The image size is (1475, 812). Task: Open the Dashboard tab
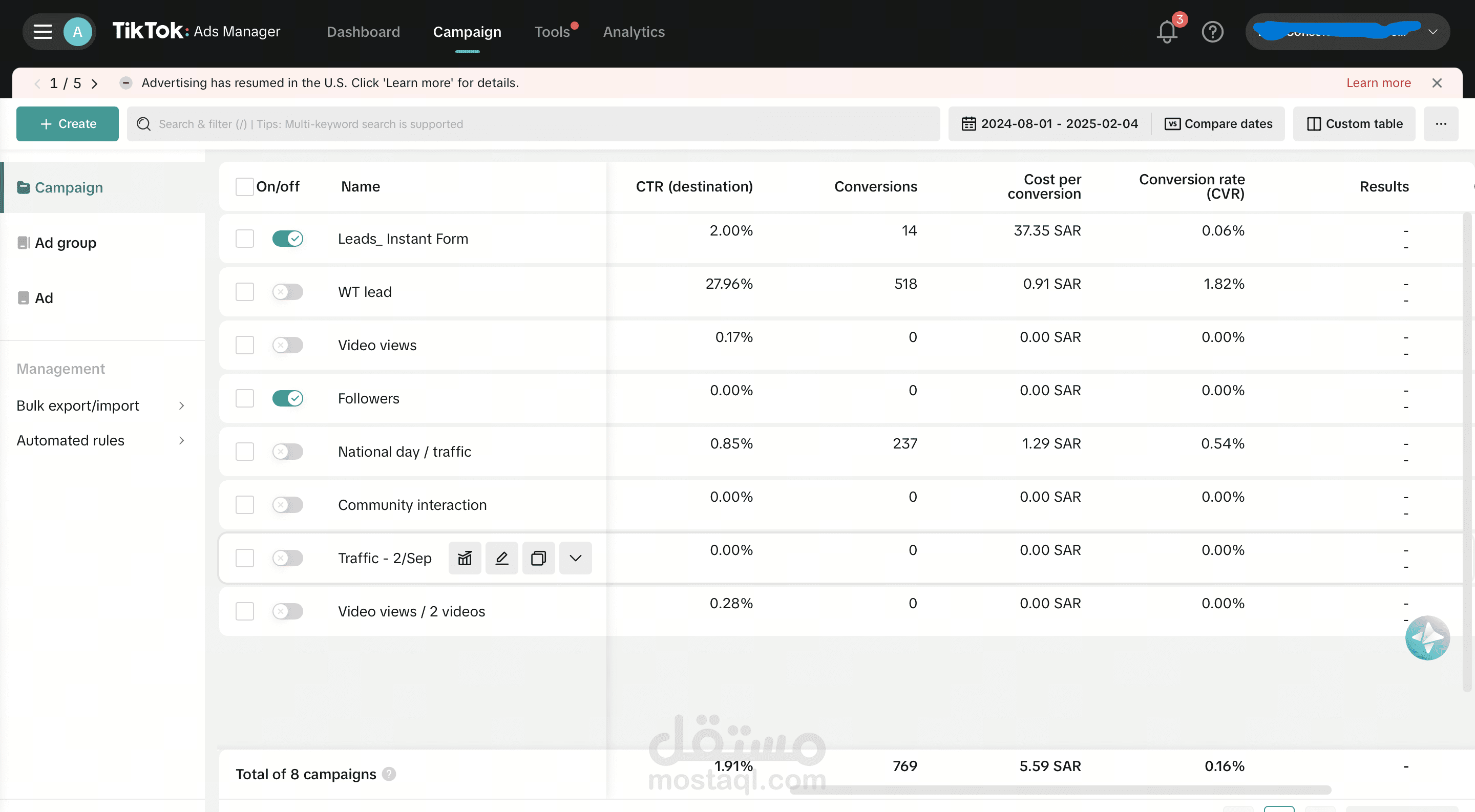[363, 32]
